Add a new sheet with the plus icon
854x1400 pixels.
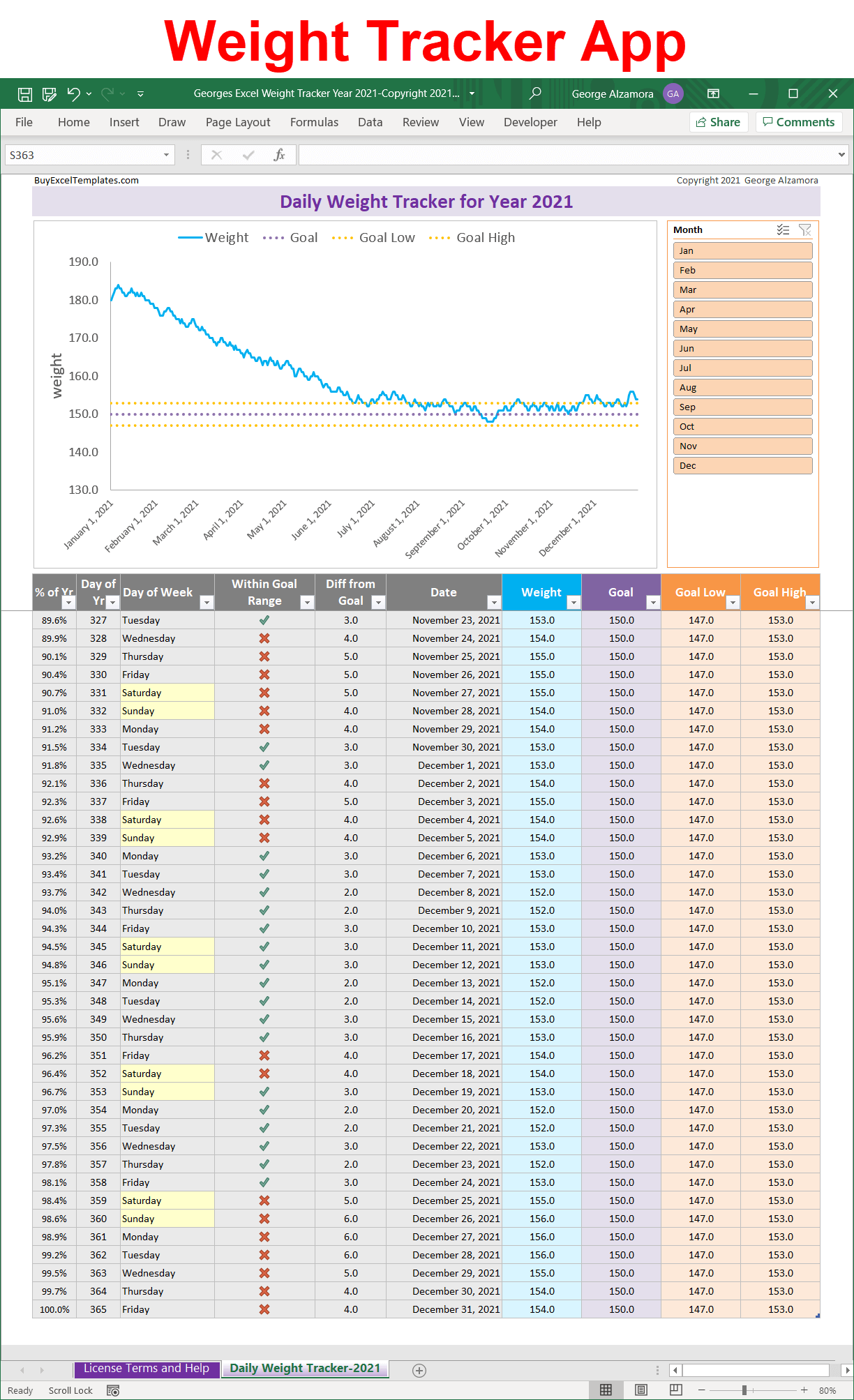(419, 1371)
